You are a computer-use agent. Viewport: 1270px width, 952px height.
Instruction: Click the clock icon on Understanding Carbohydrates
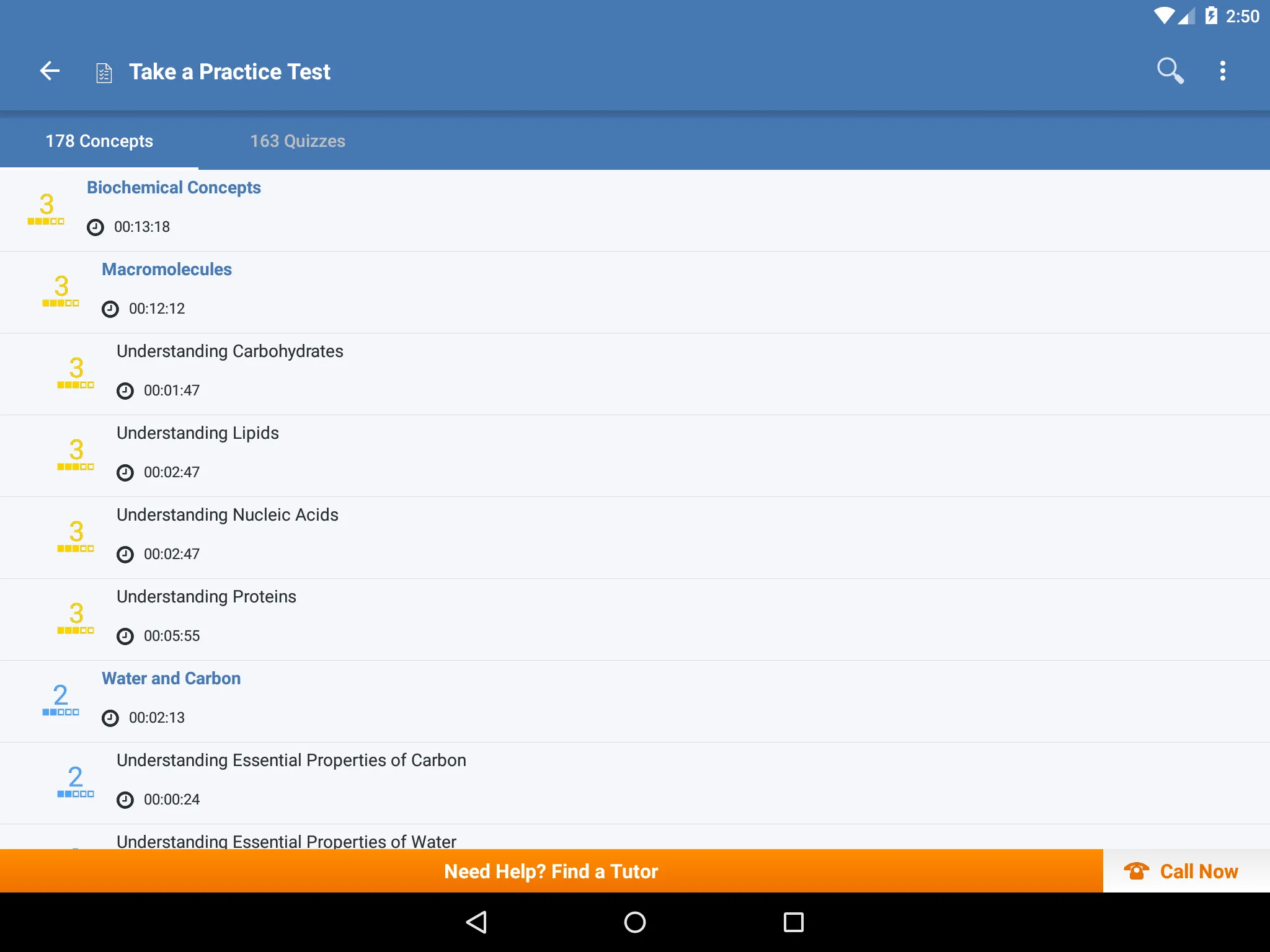125,390
